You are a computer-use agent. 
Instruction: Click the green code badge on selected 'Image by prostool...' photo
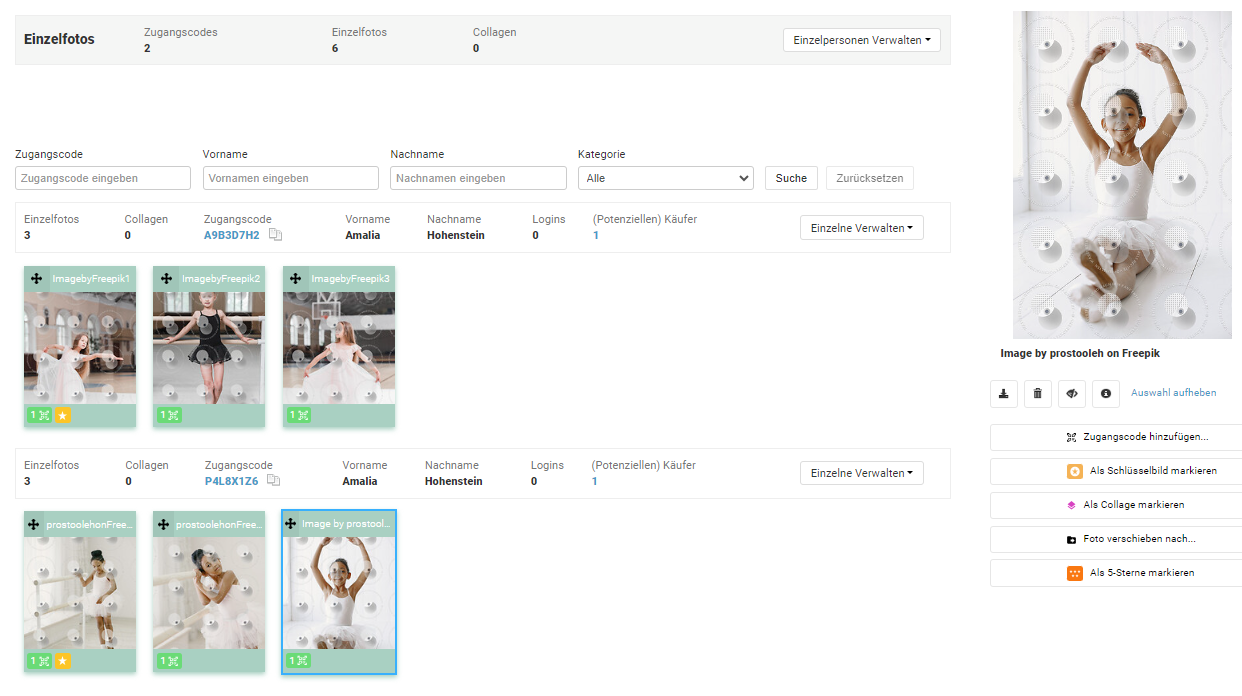point(299,661)
